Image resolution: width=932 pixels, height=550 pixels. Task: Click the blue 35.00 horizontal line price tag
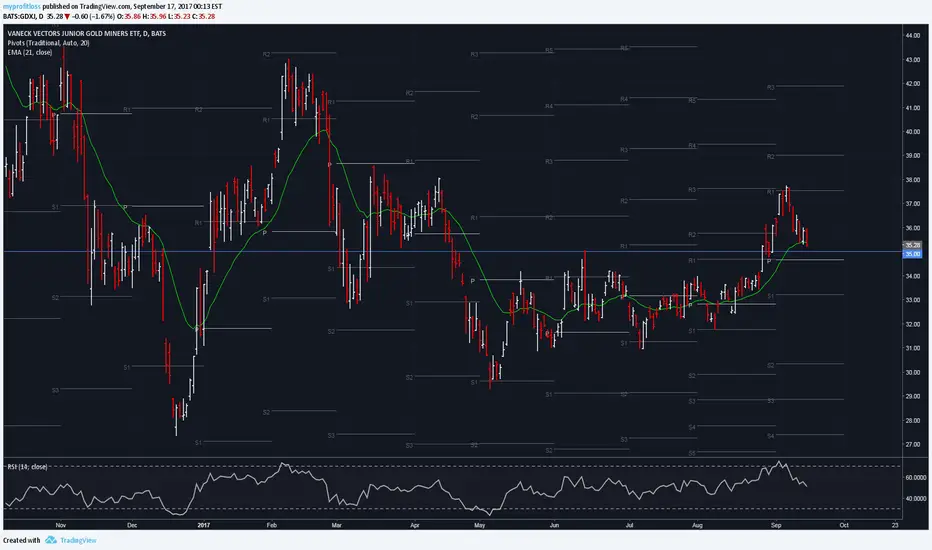pos(912,254)
